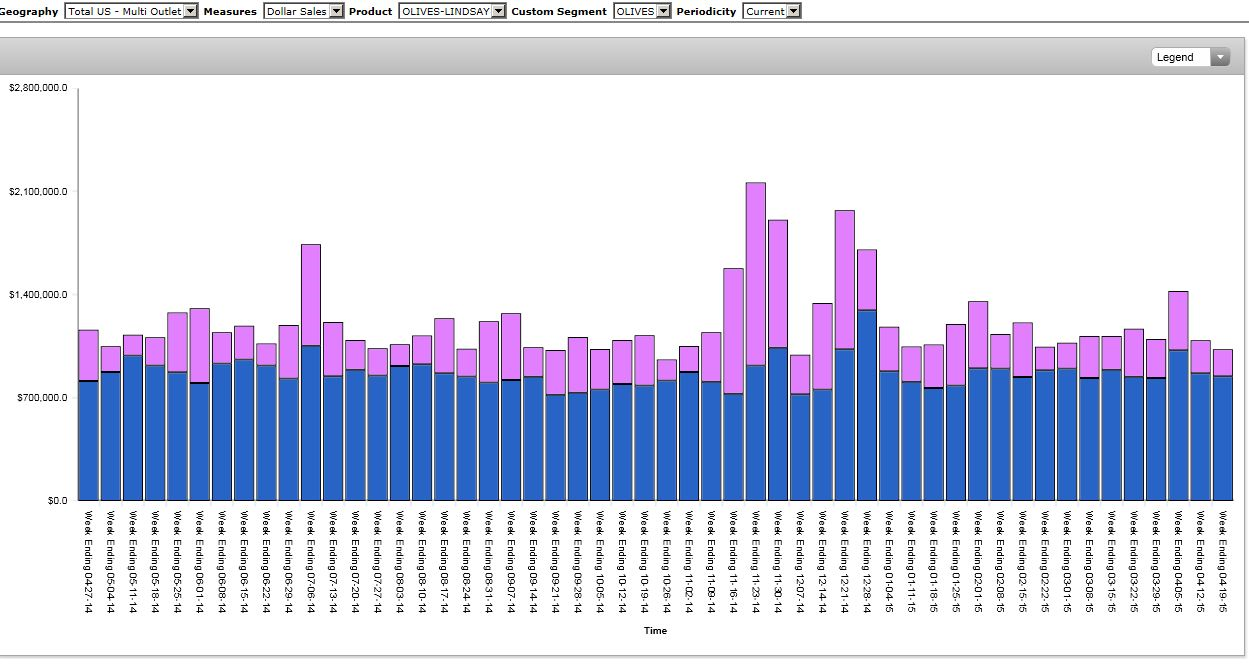The image size is (1249, 665).
Task: Select the pink segment of the 04-05-15 bar
Action: tap(1178, 320)
